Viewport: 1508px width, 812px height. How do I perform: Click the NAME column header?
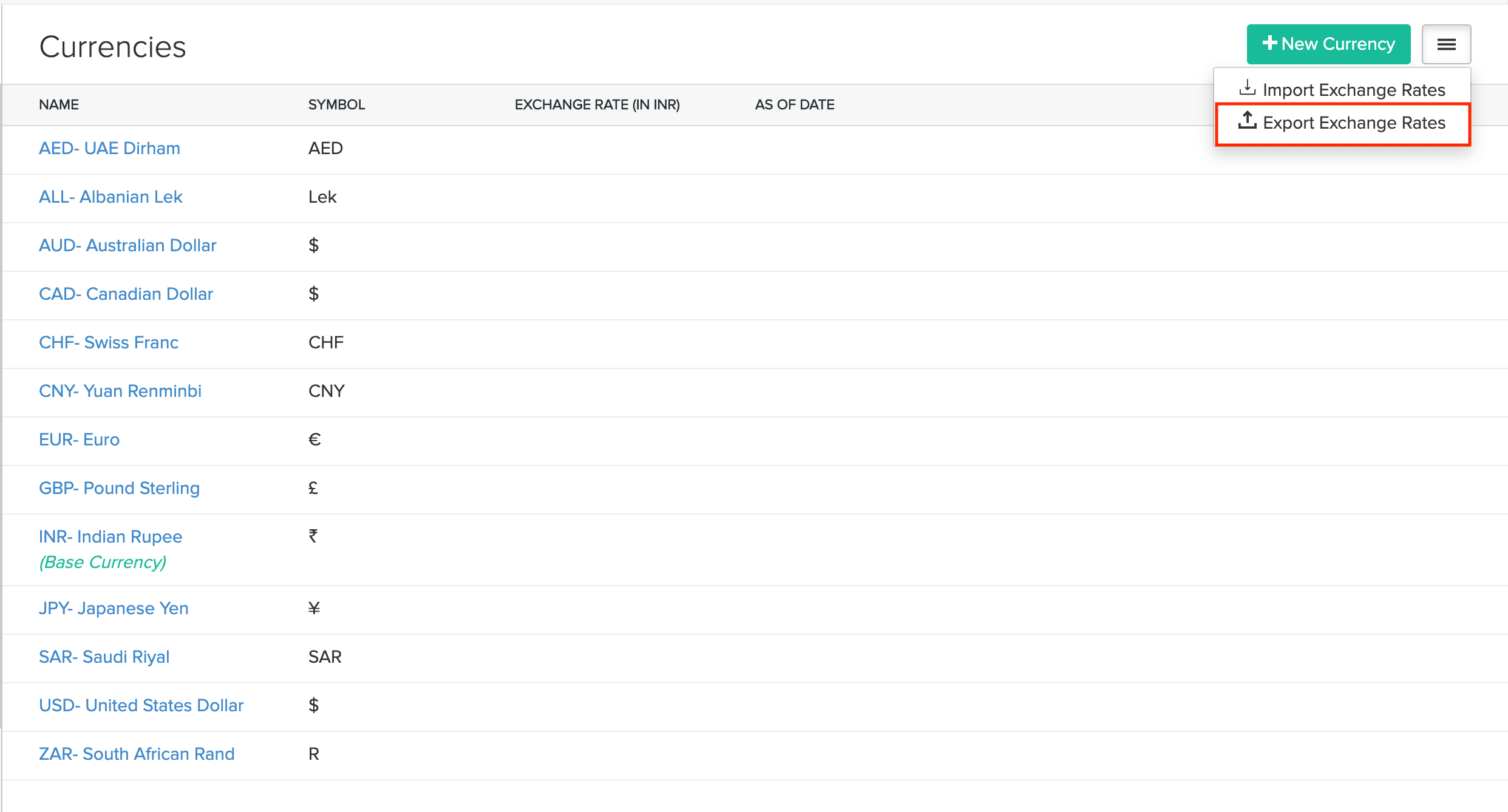click(x=59, y=104)
